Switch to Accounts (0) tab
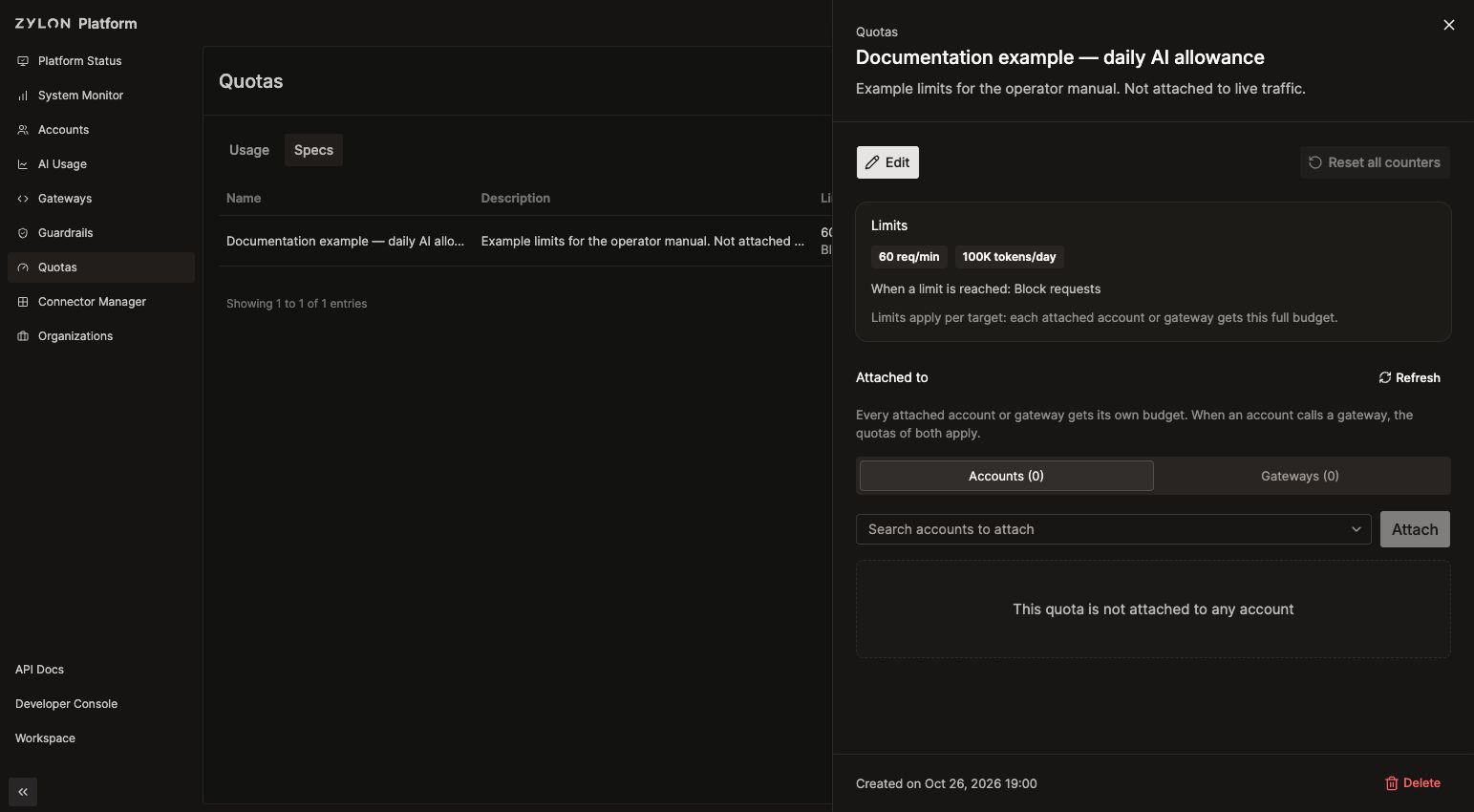This screenshot has width=1474, height=812. point(1007,476)
